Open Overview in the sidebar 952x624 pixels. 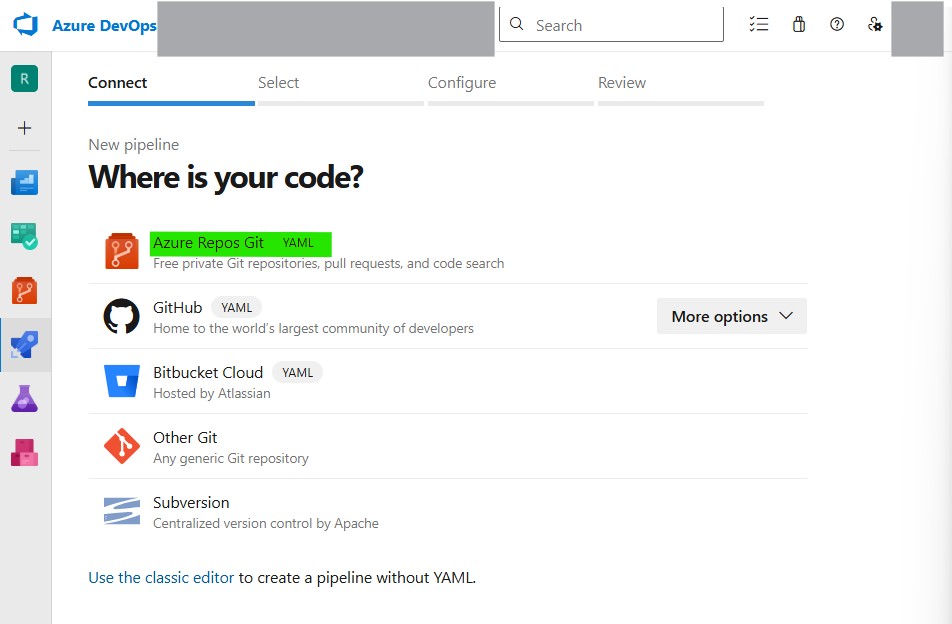click(24, 182)
